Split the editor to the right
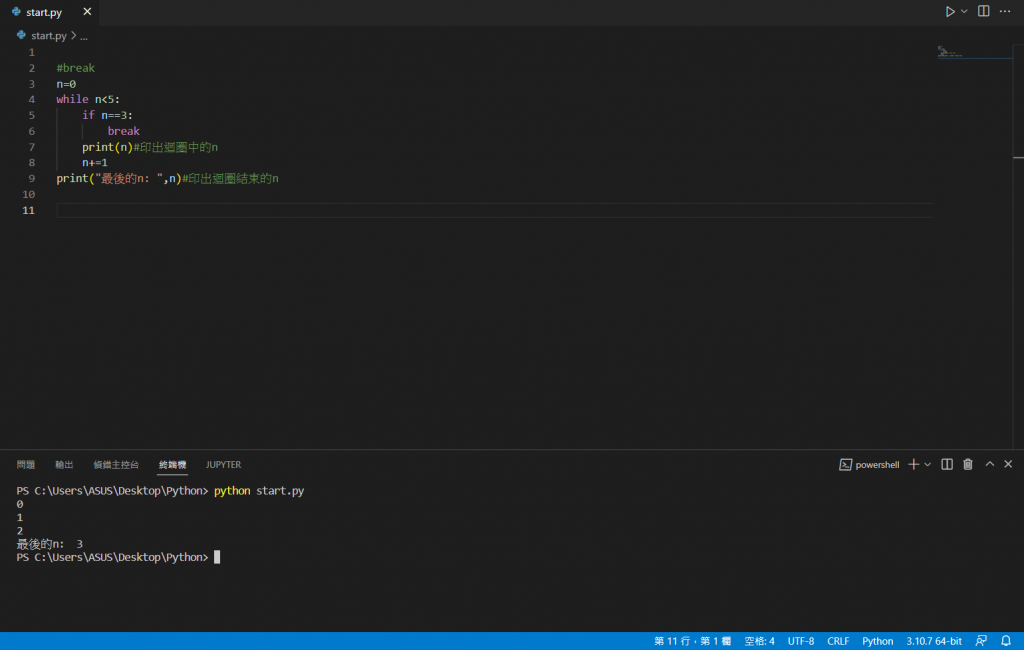This screenshot has height=650, width=1024. click(x=983, y=12)
